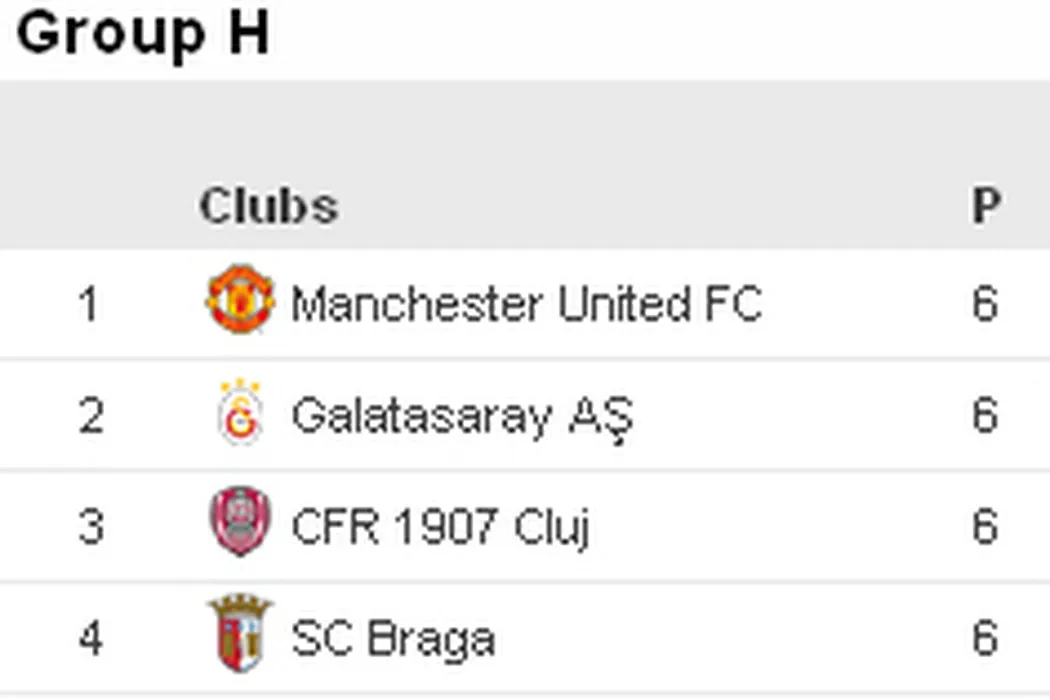Open the Galatasaray AŞ club link
Viewport: 1050px width, 700px height.
(x=462, y=416)
